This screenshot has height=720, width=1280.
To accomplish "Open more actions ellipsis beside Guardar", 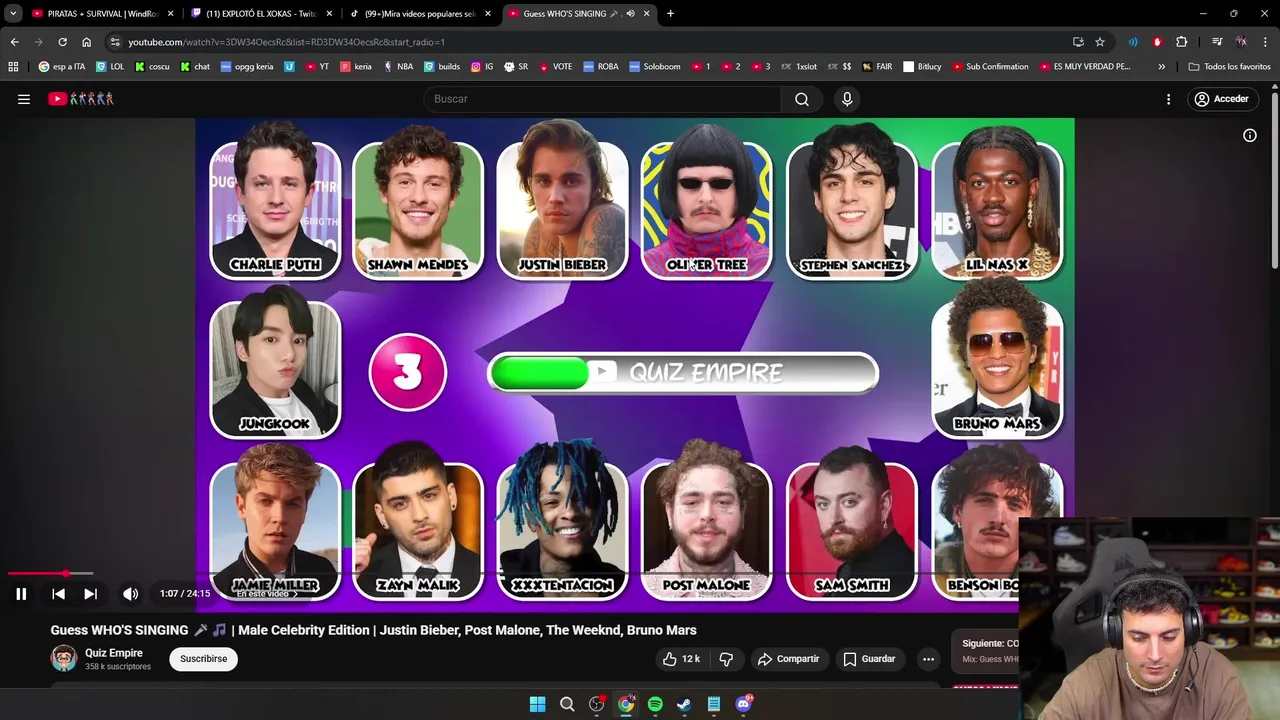I will tap(928, 659).
